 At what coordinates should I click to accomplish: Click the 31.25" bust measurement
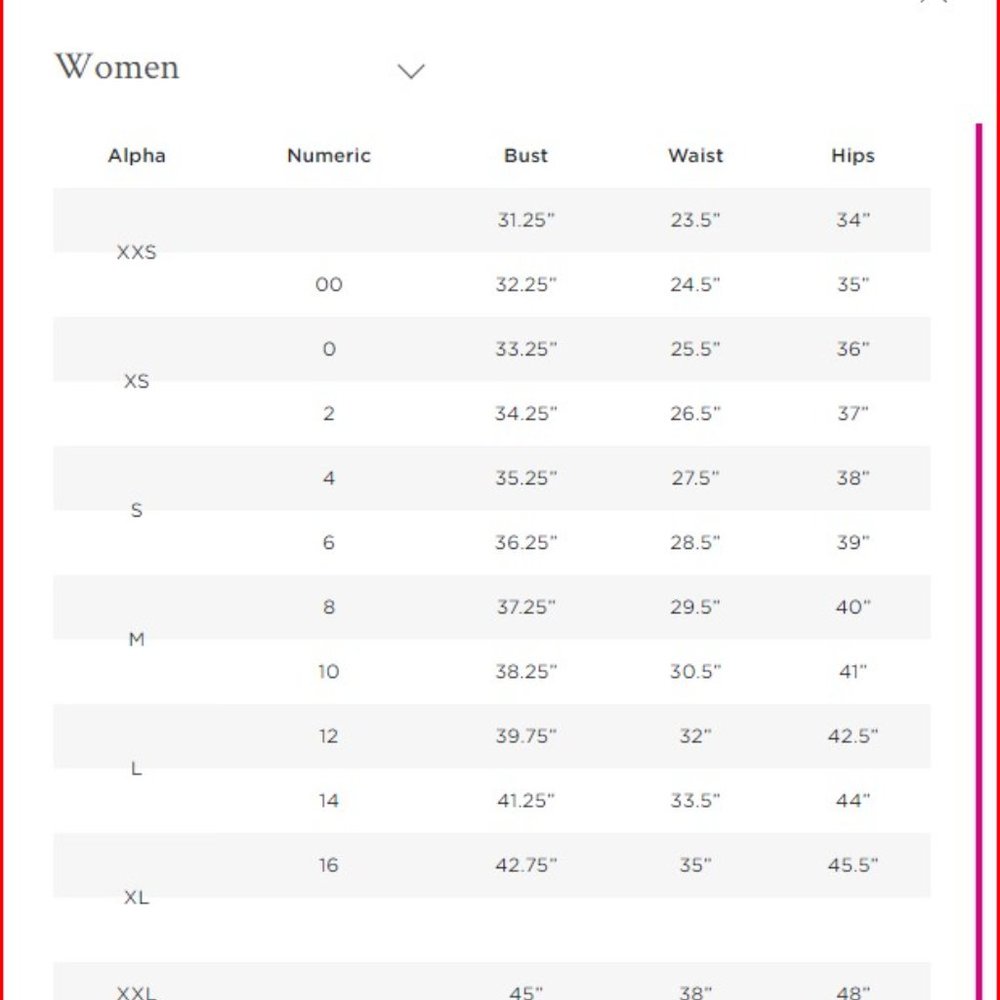(x=526, y=220)
